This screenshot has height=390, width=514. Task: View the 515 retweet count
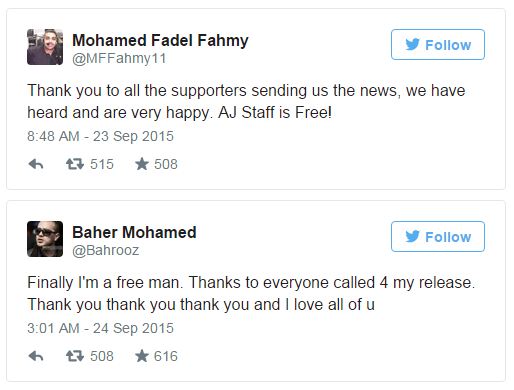(x=102, y=164)
